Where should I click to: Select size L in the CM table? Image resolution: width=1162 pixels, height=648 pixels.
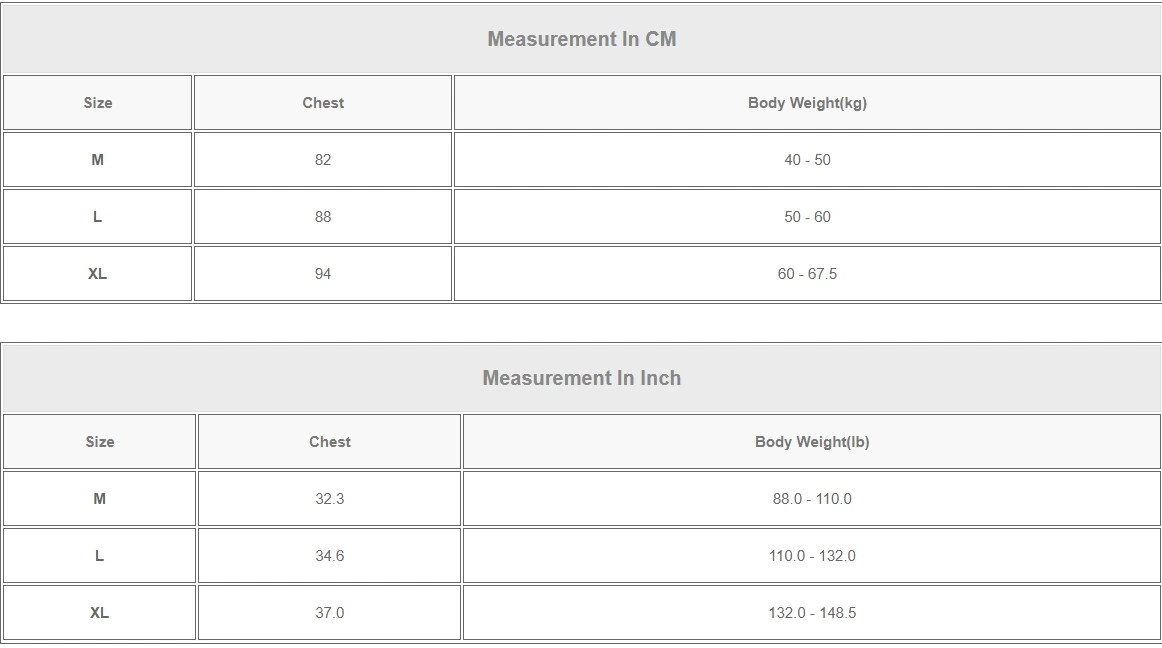tap(98, 217)
